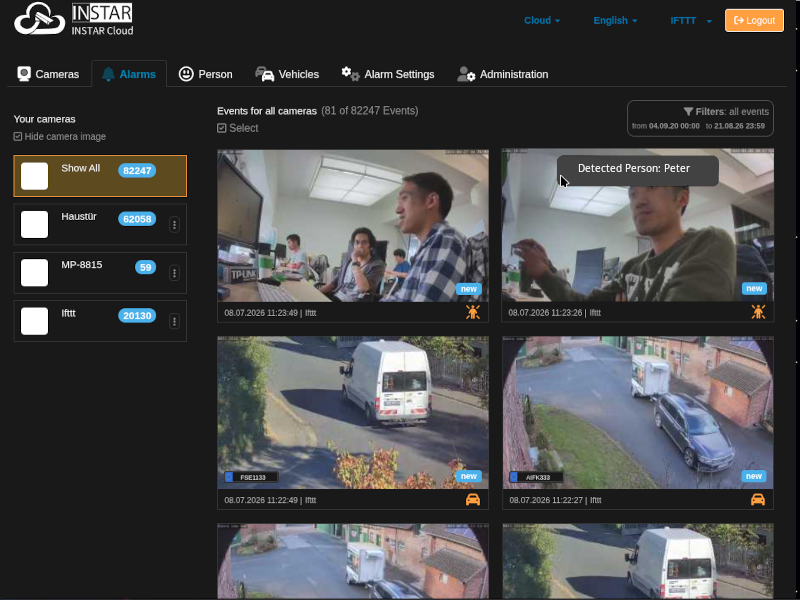Image resolution: width=800 pixels, height=600 pixels.
Task: Open the 11:22:49 white van thumbnail
Action: 353,412
